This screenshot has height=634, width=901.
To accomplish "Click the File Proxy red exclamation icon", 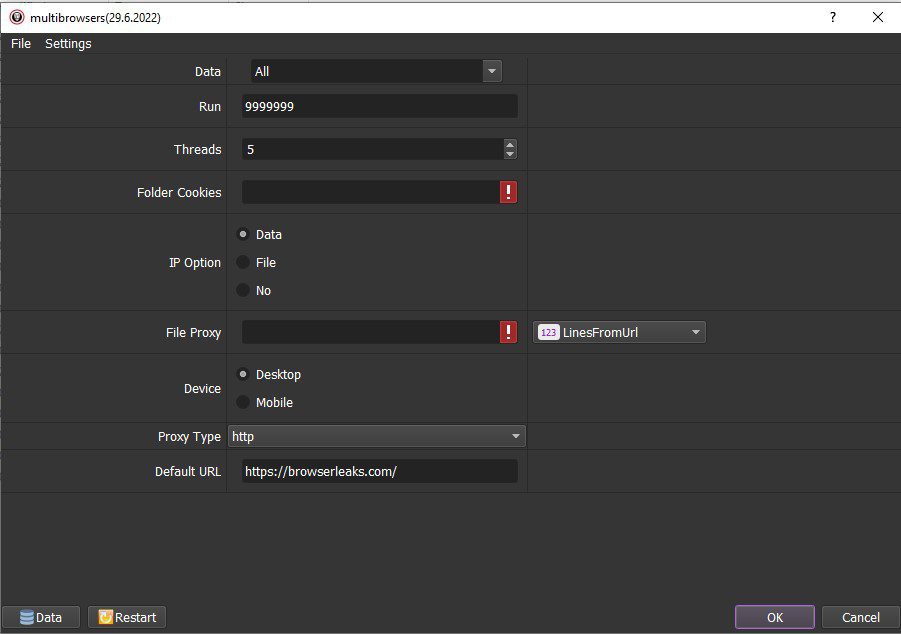I will pyautogui.click(x=508, y=332).
